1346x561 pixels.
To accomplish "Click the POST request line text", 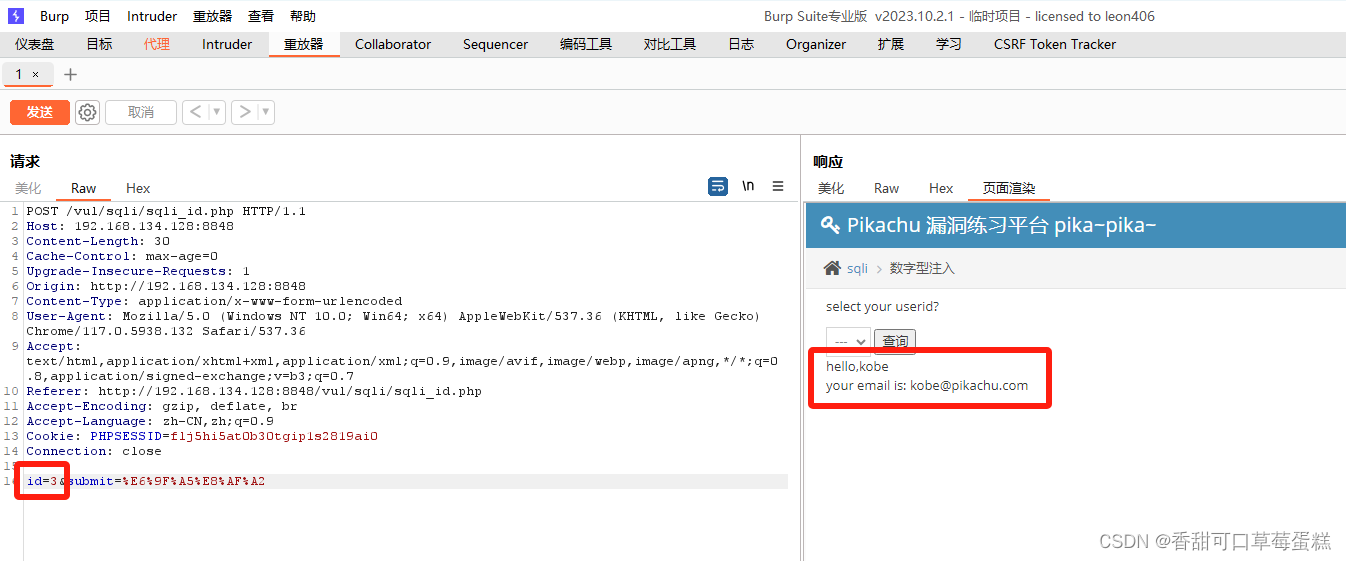I will (x=166, y=211).
